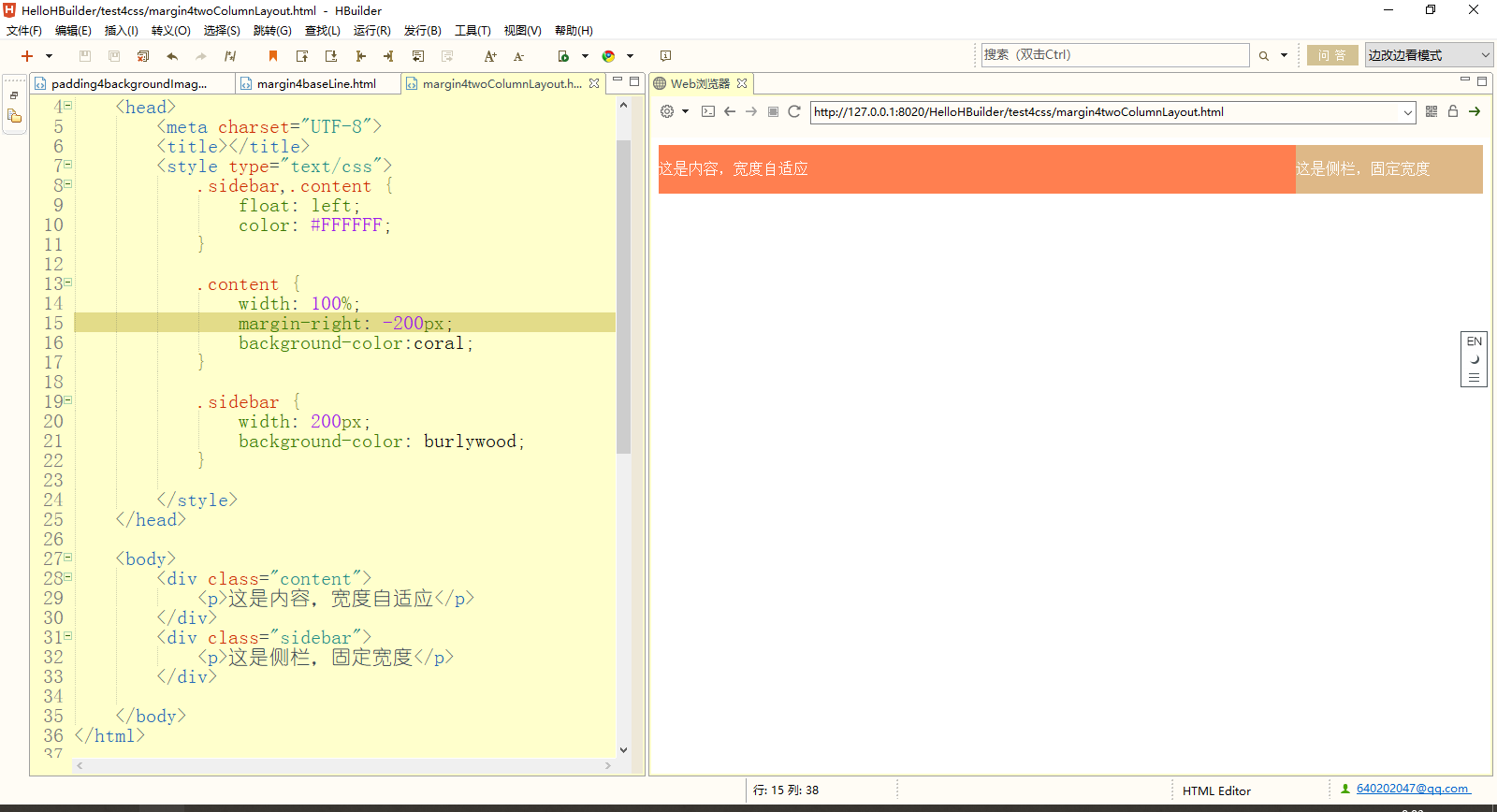Click the Redo arrow icon

(201, 56)
